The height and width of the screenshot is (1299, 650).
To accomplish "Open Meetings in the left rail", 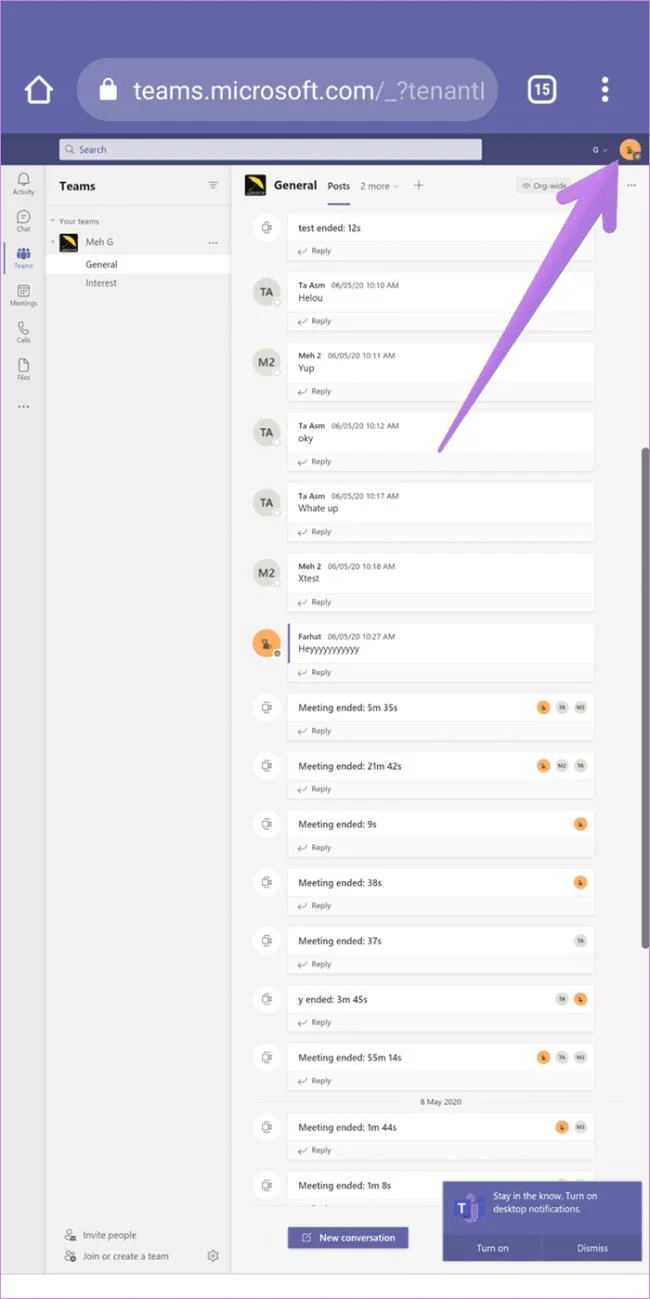I will 23,295.
